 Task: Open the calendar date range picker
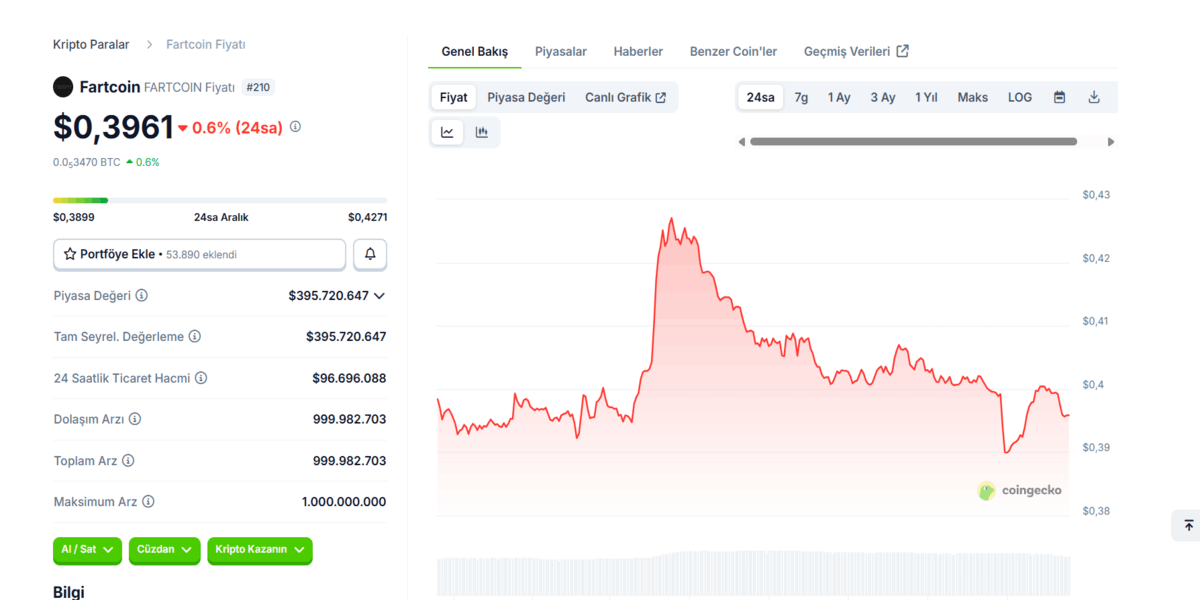pyautogui.click(x=1060, y=97)
